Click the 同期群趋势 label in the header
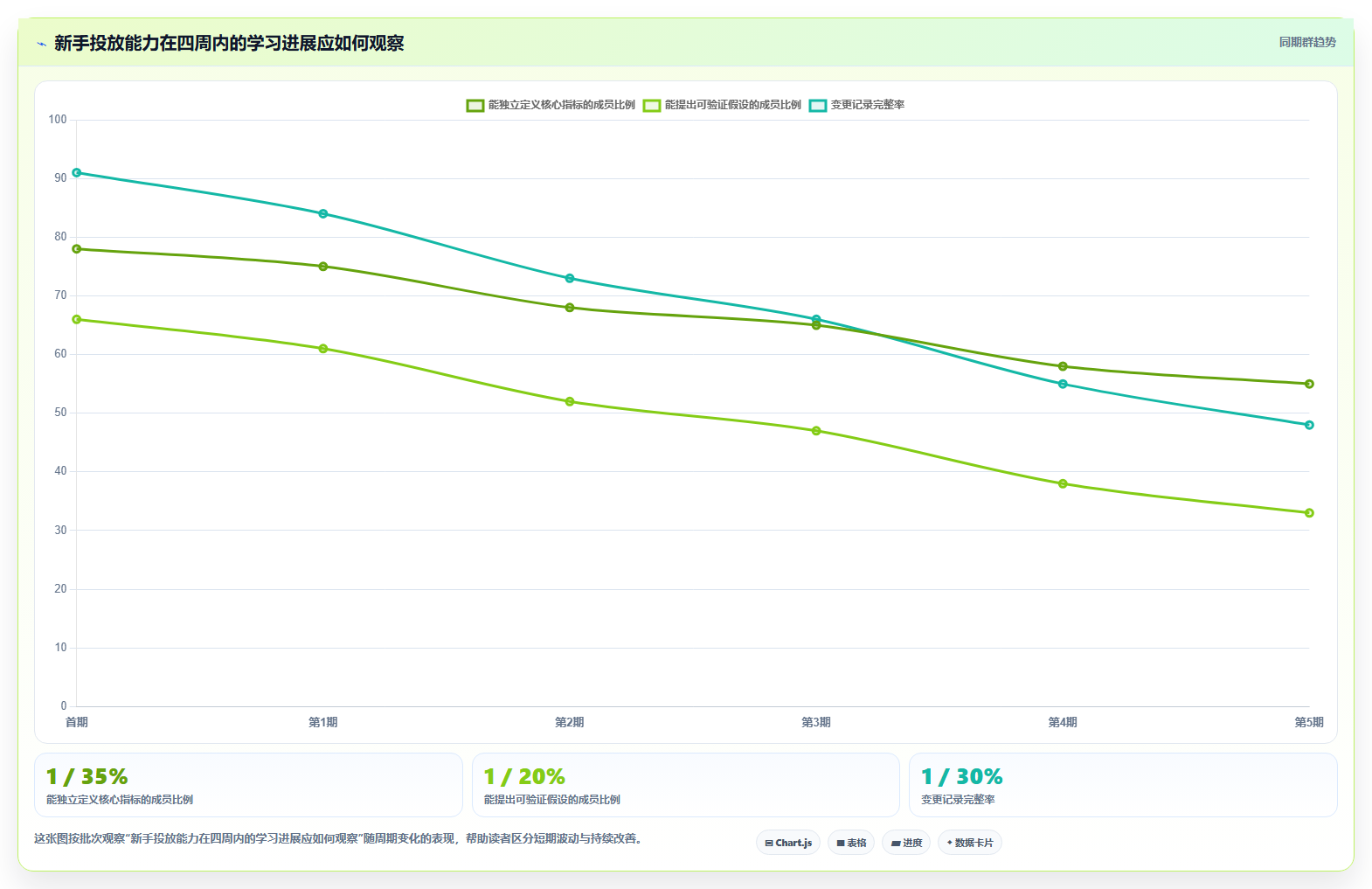The image size is (1372, 889). click(x=1307, y=42)
